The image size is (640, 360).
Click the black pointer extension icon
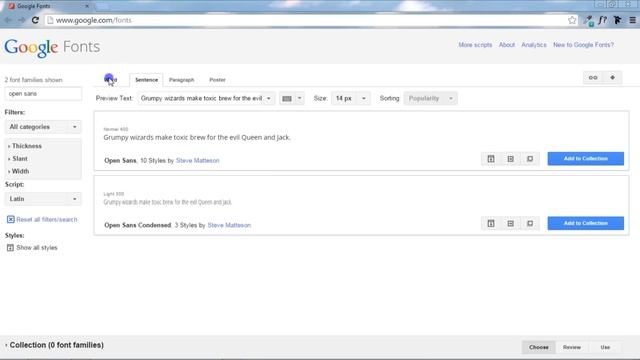617,20
